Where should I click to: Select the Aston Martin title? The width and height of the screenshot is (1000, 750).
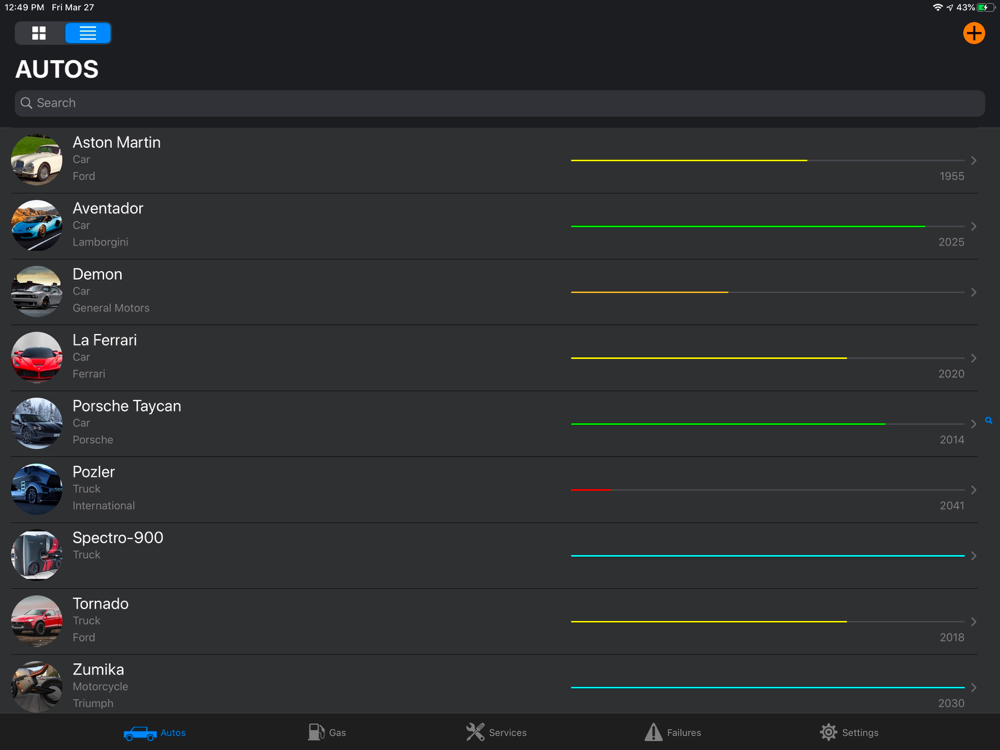[x=117, y=142]
